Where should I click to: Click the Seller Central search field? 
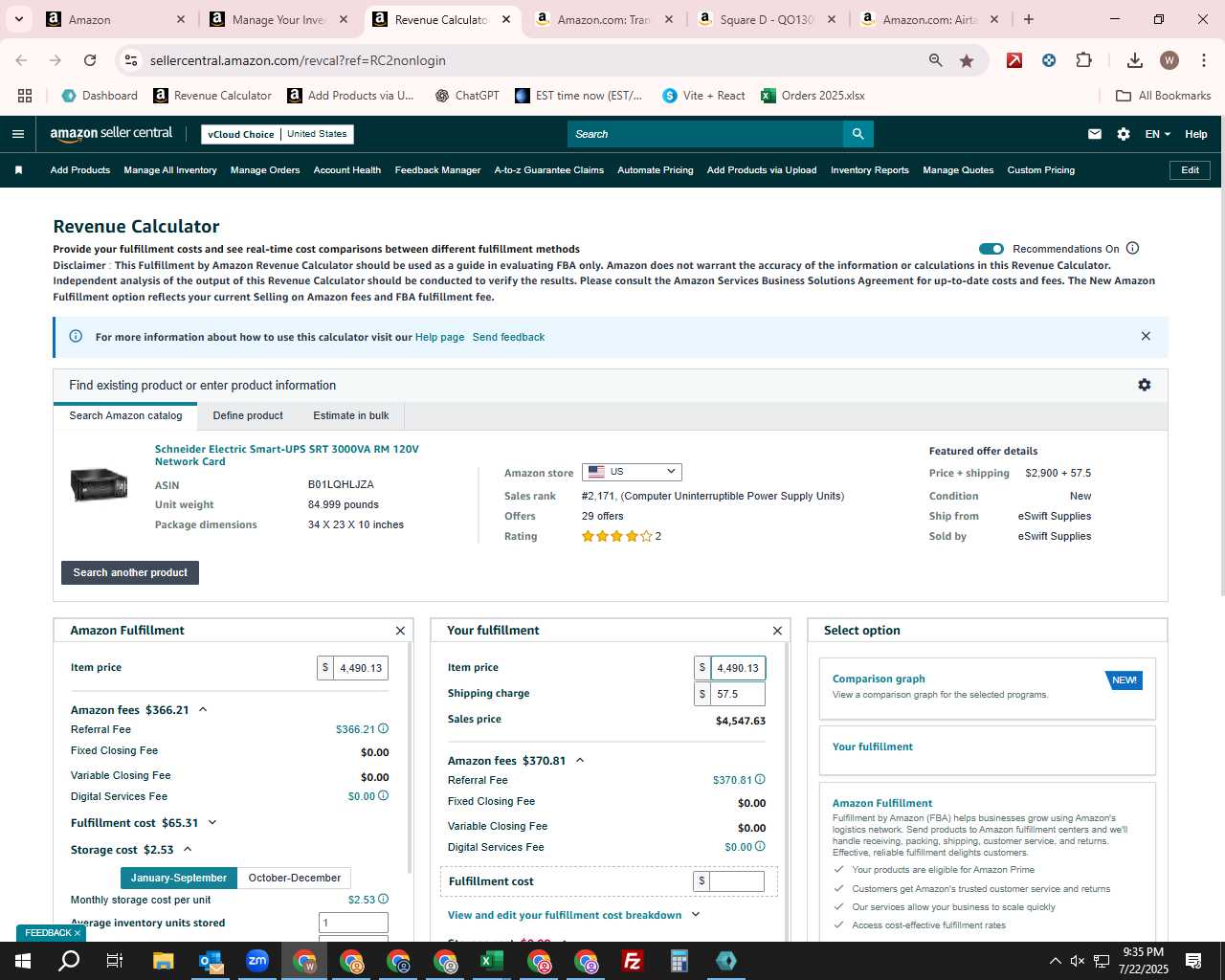705,134
